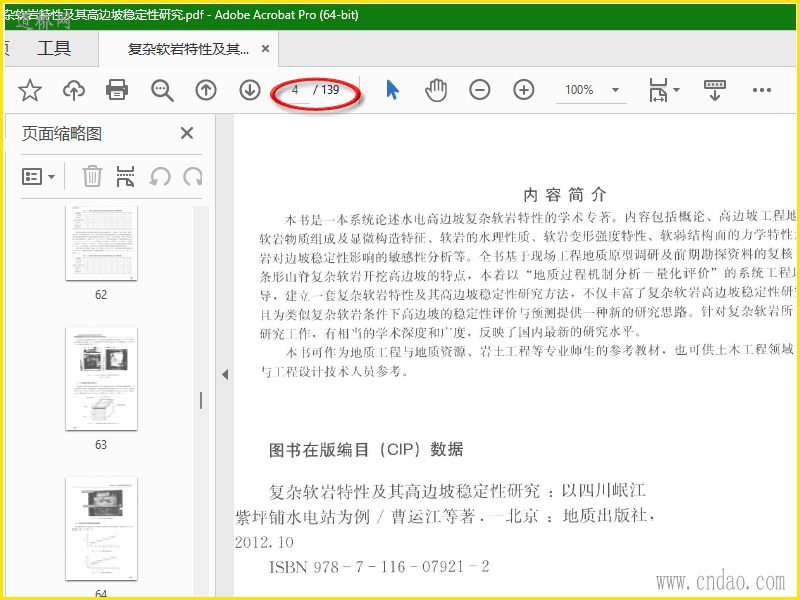Click the page layout icon in thumbnails toolbar
The width and height of the screenshot is (800, 600).
[x=126, y=177]
